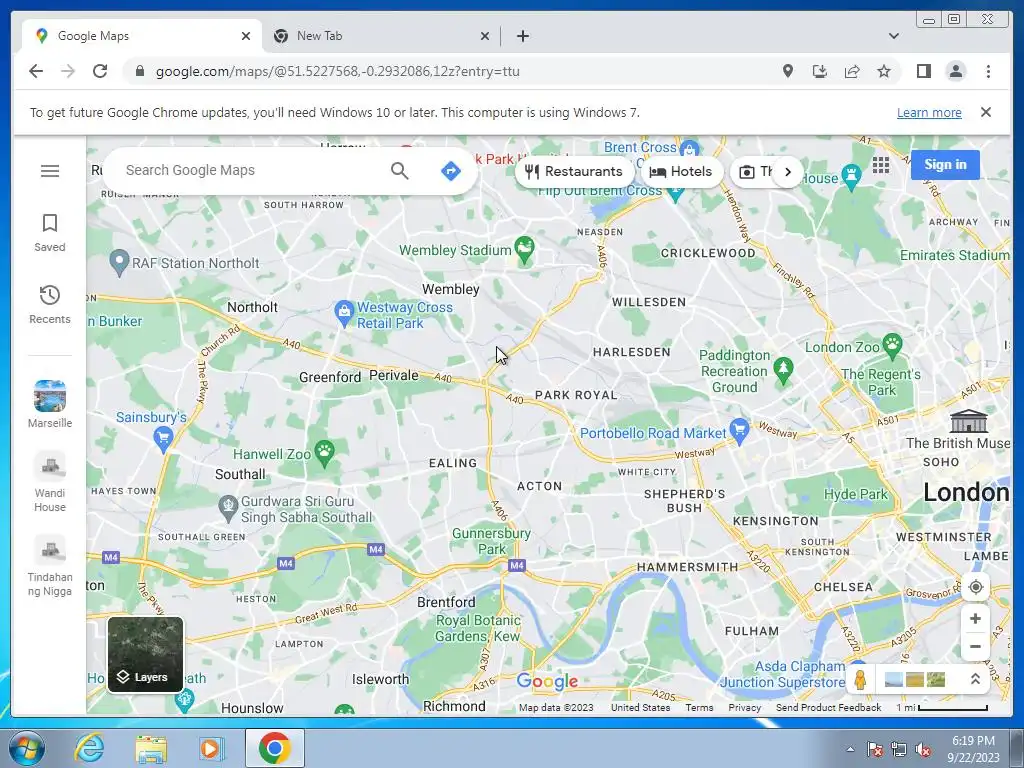Open a new browser tab

tap(522, 36)
